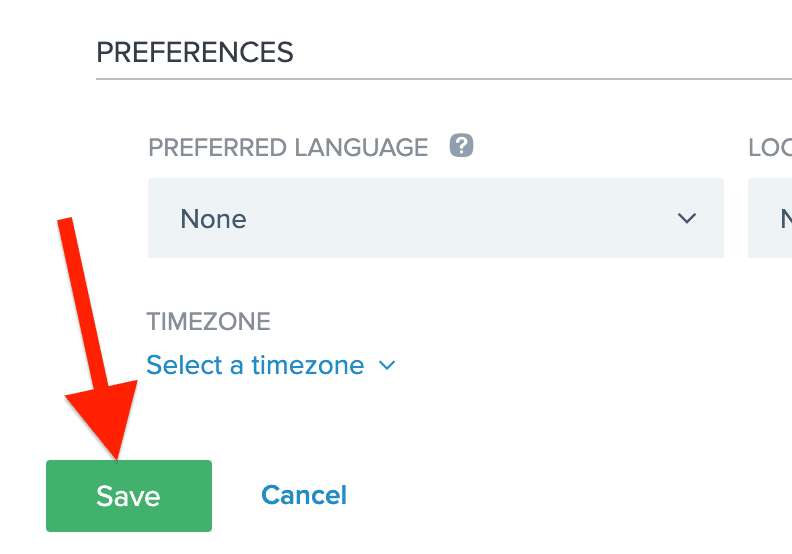Open the partially visible Locale dropdown
792x554 pixels.
770,218
